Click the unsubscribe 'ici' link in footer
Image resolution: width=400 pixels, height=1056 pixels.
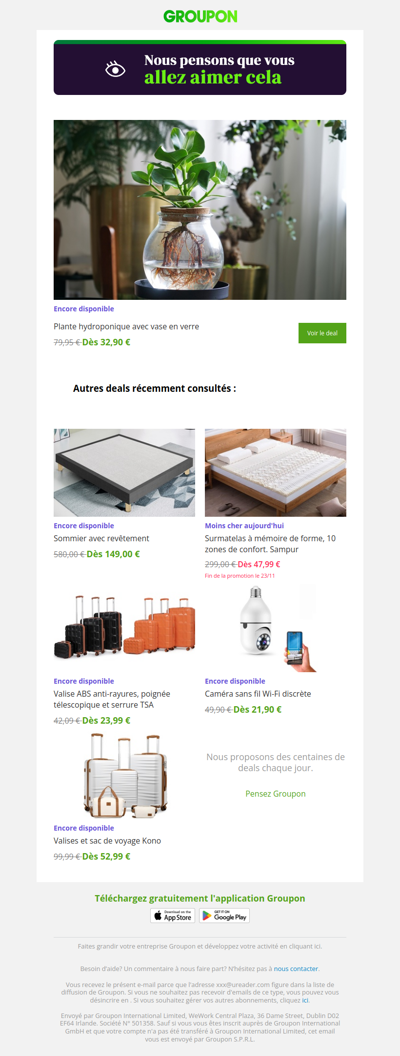[x=305, y=1001]
